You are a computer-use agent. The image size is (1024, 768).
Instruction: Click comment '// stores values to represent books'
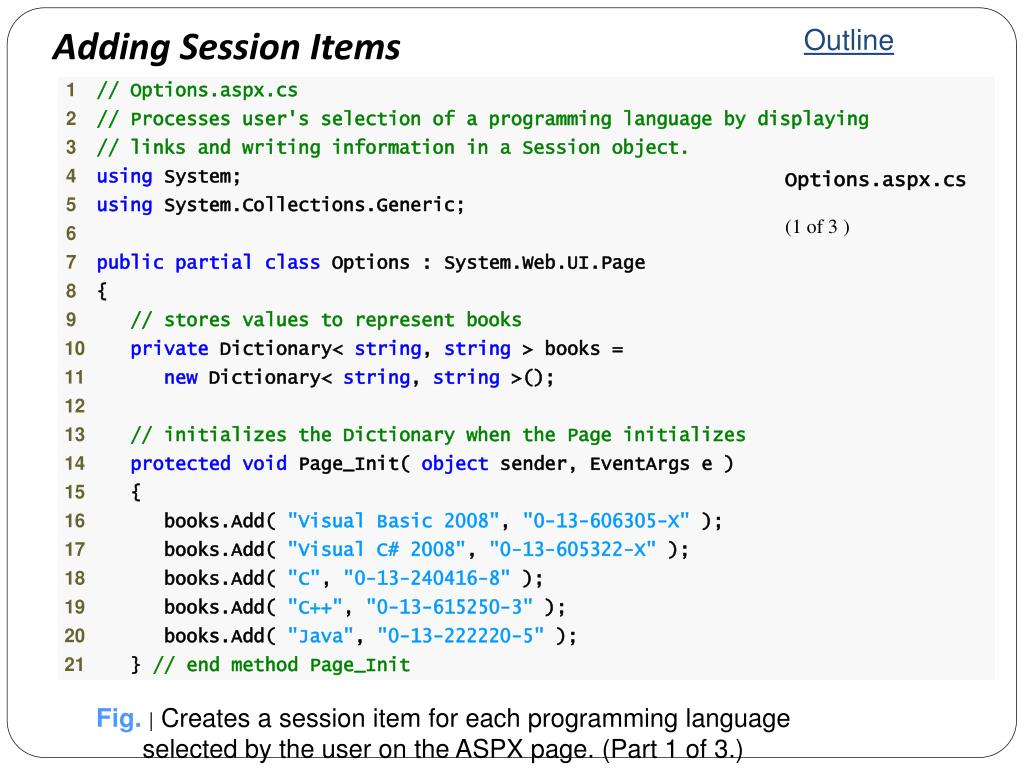(x=326, y=320)
